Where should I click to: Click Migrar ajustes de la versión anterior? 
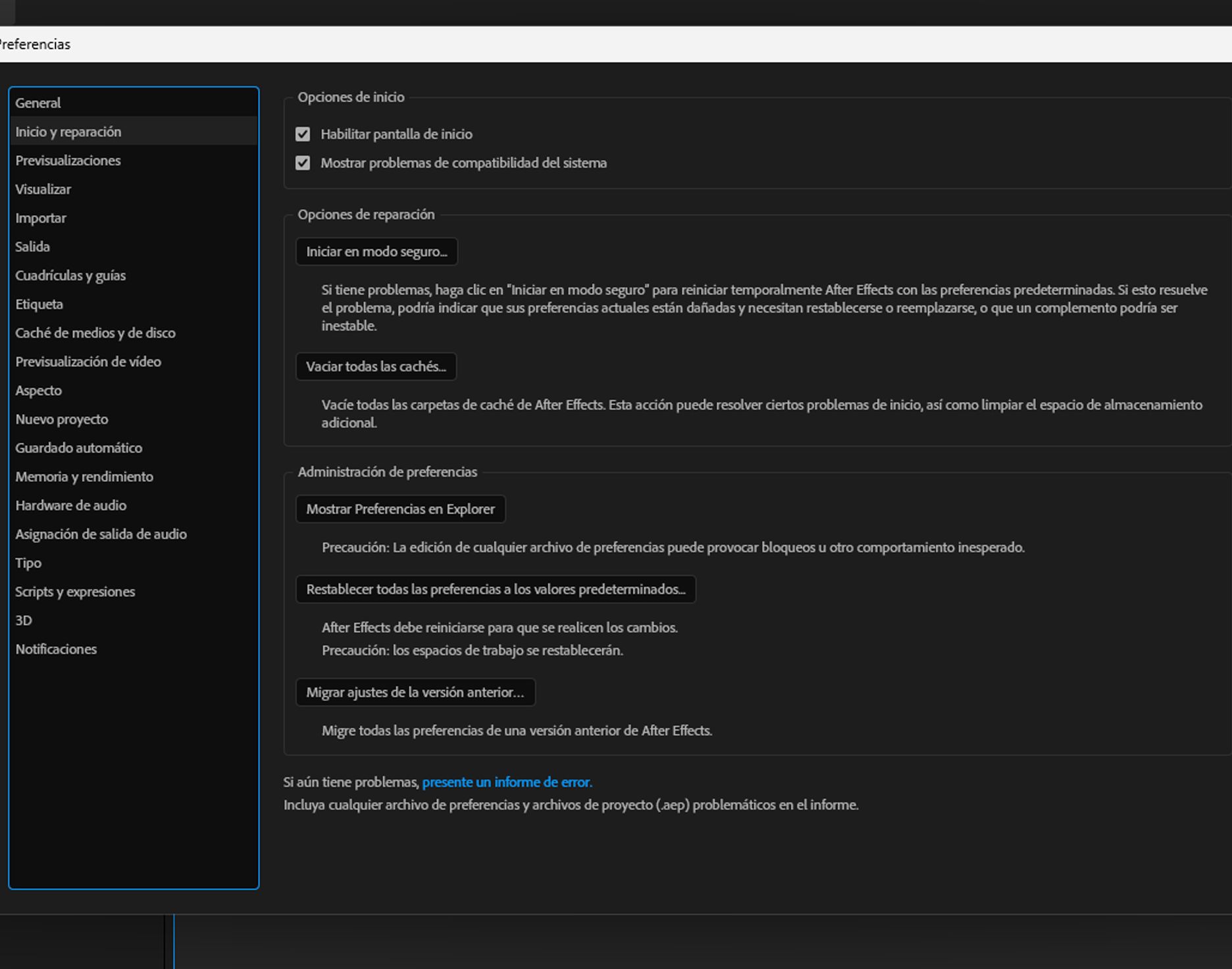pos(415,693)
